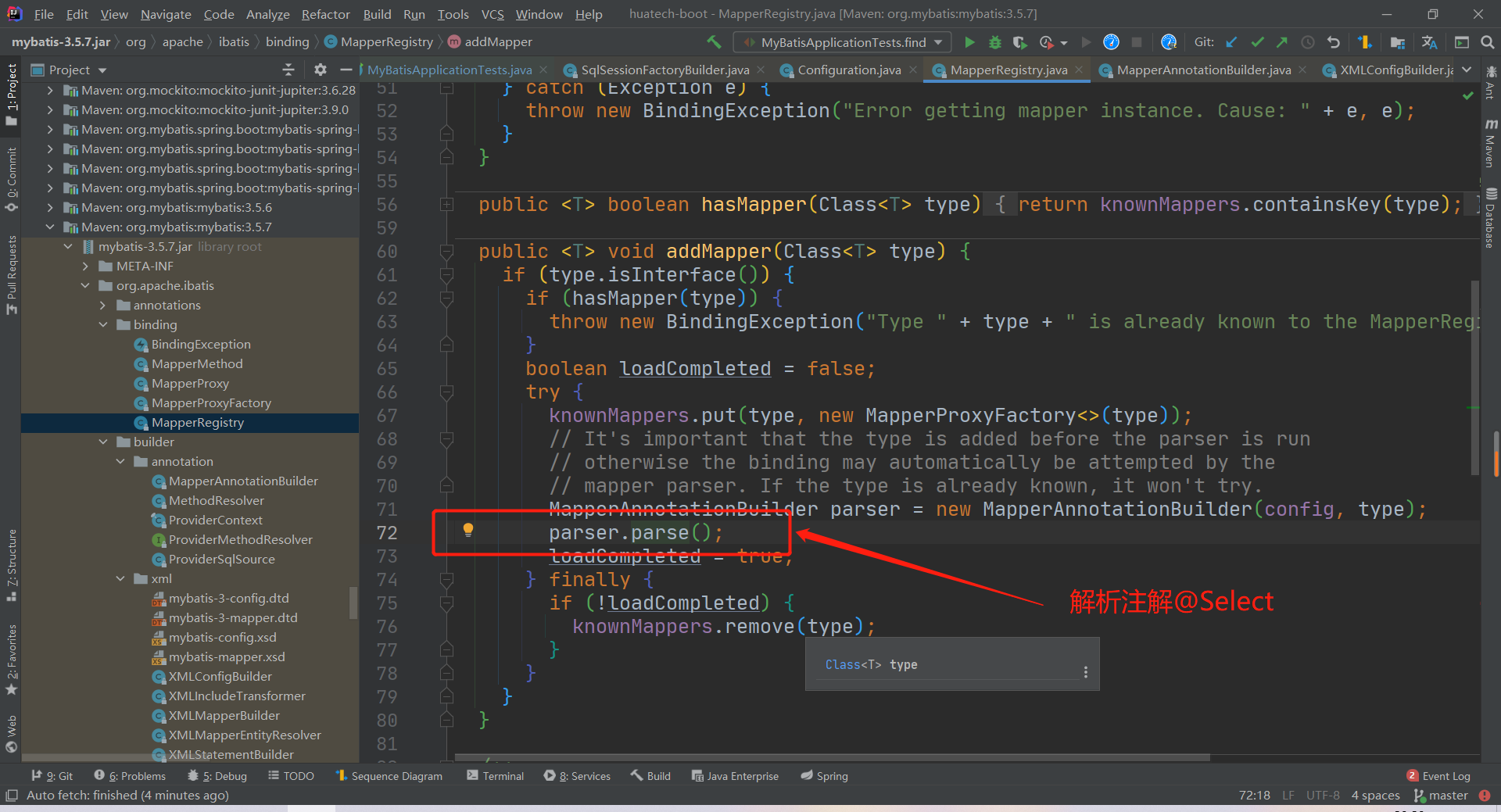Expand folded hasMapper method on line 56

[x=446, y=205]
